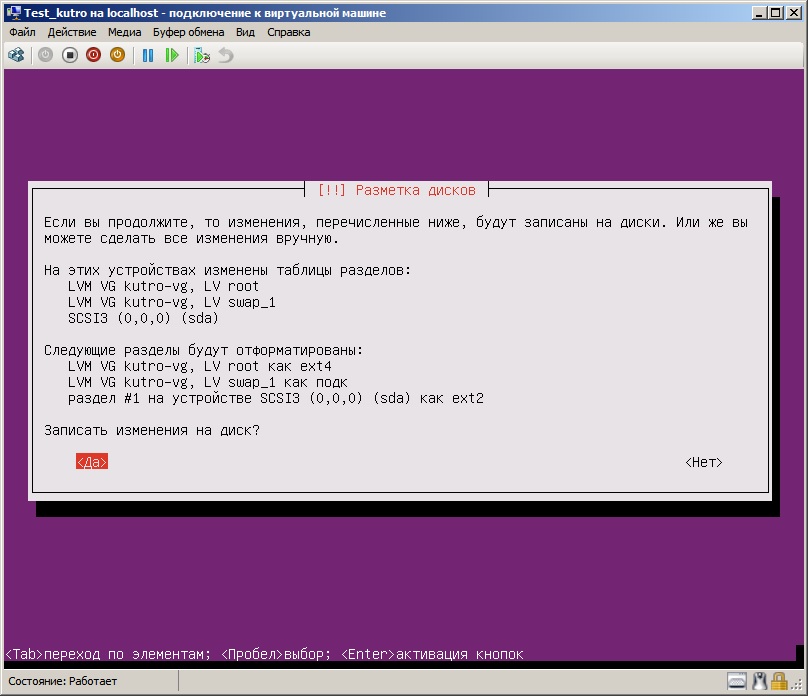Create a checkpoint with snapshot icon
Image resolution: width=808 pixels, height=696 pixels.
click(x=201, y=55)
